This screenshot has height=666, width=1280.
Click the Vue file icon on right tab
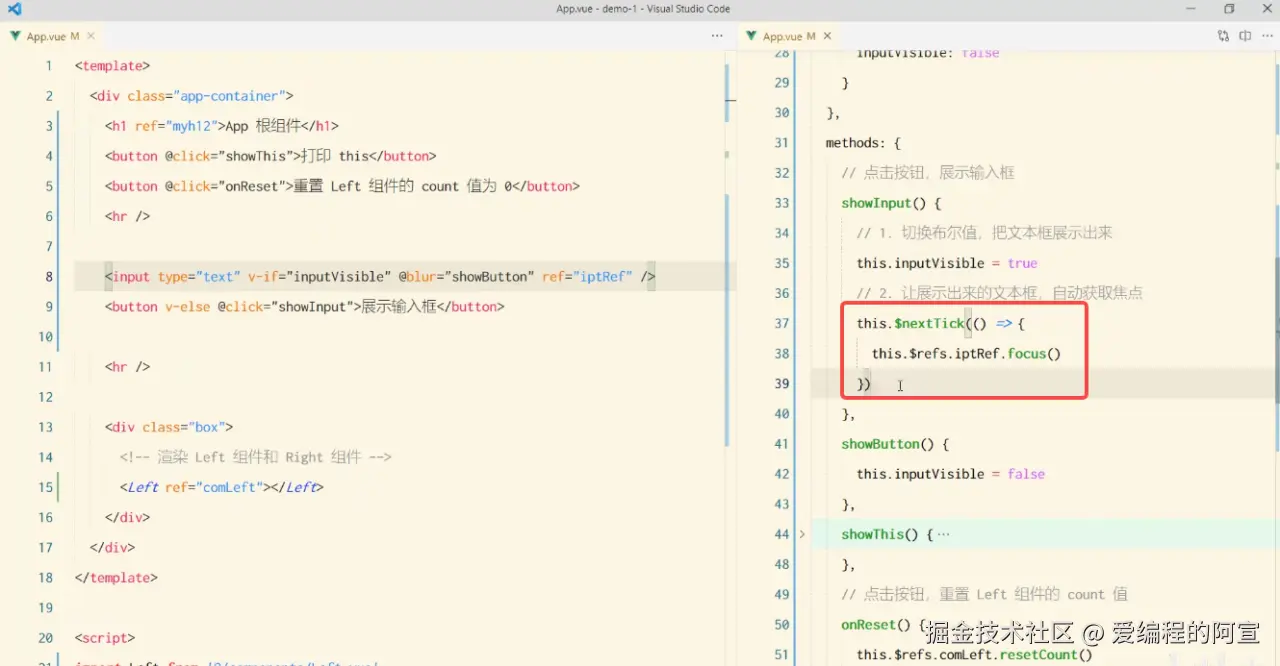tap(752, 36)
